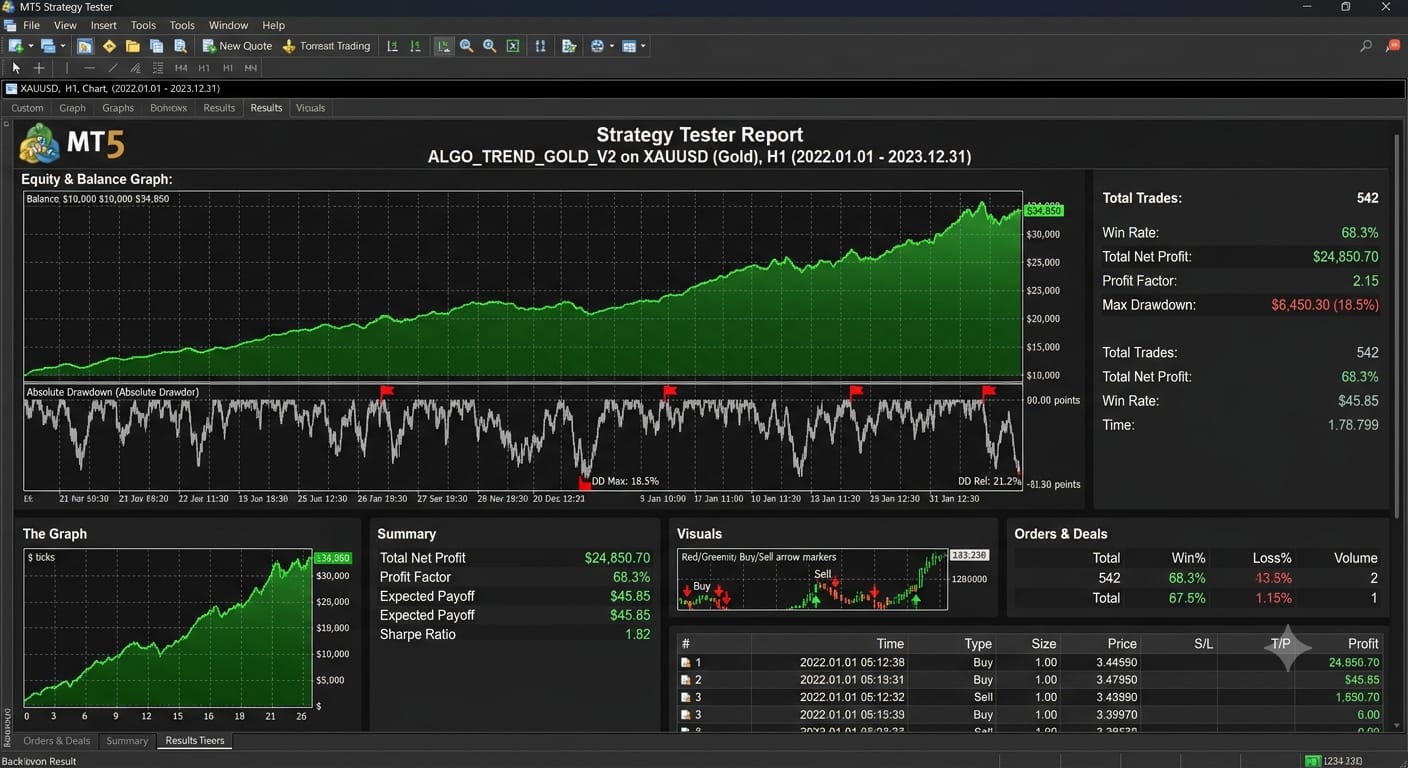
Task: Switch to the Custom tab
Action: coord(27,108)
